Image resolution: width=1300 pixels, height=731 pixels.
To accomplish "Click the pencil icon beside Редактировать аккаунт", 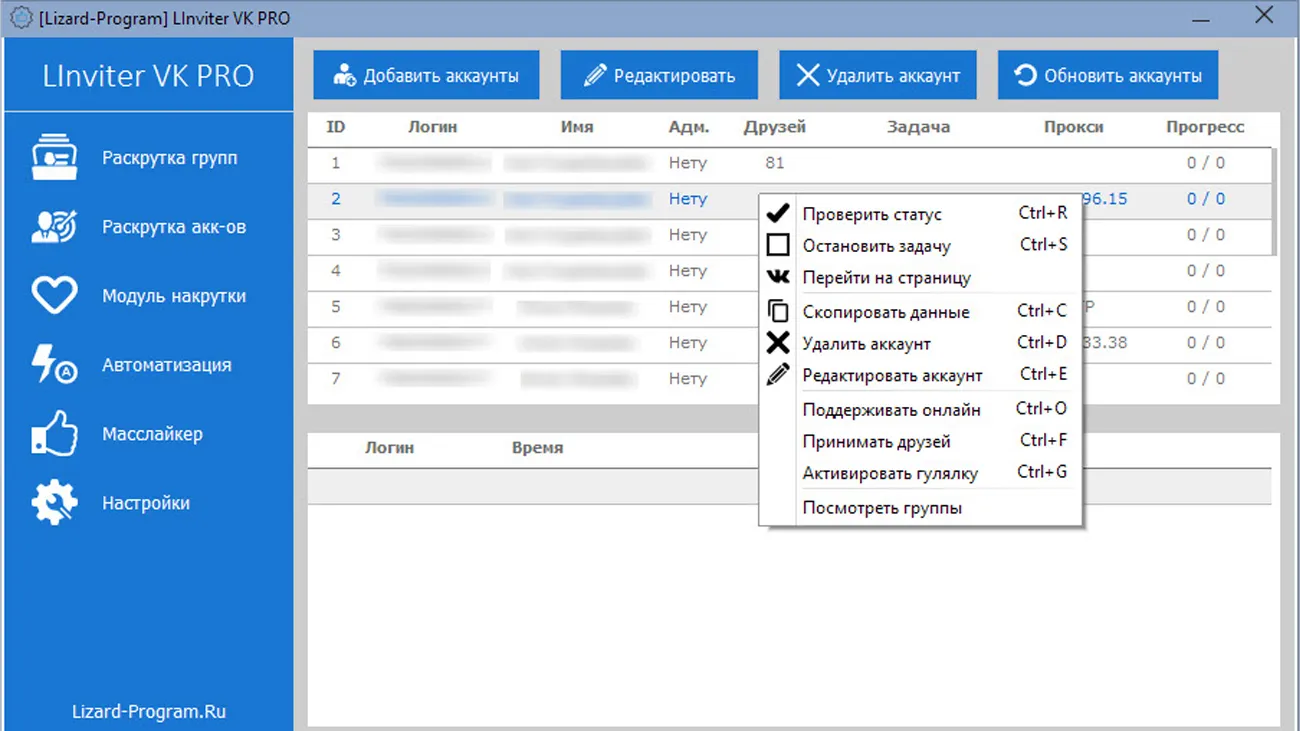I will click(778, 375).
